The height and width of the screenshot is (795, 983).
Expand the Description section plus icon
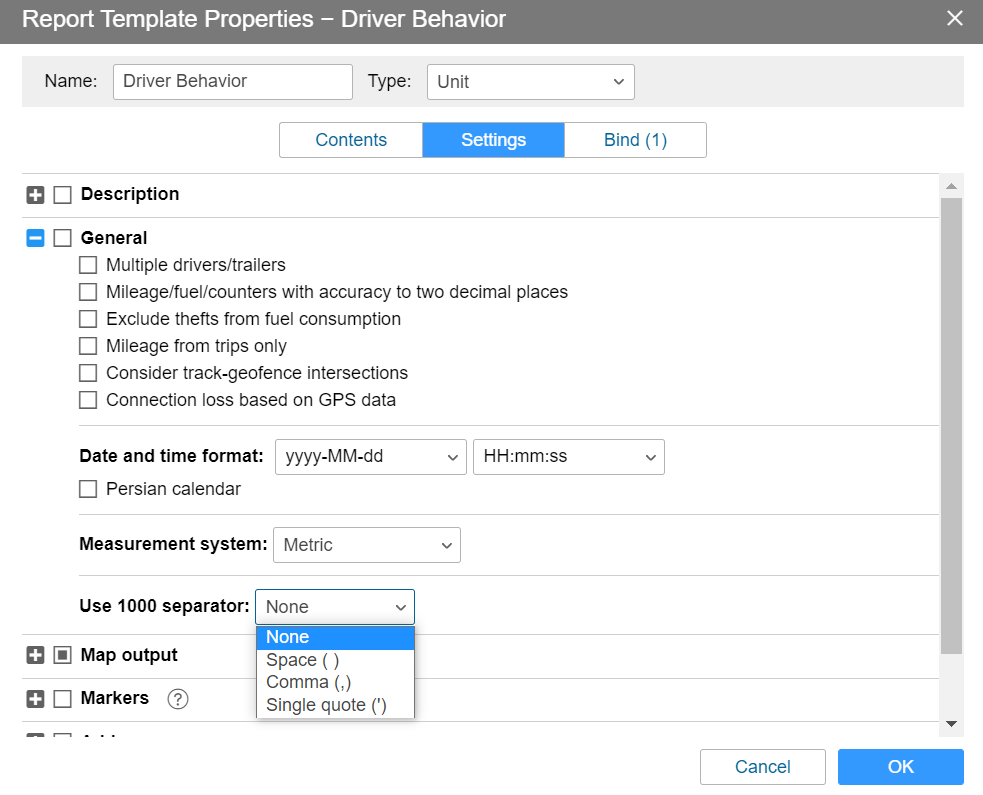(35, 195)
